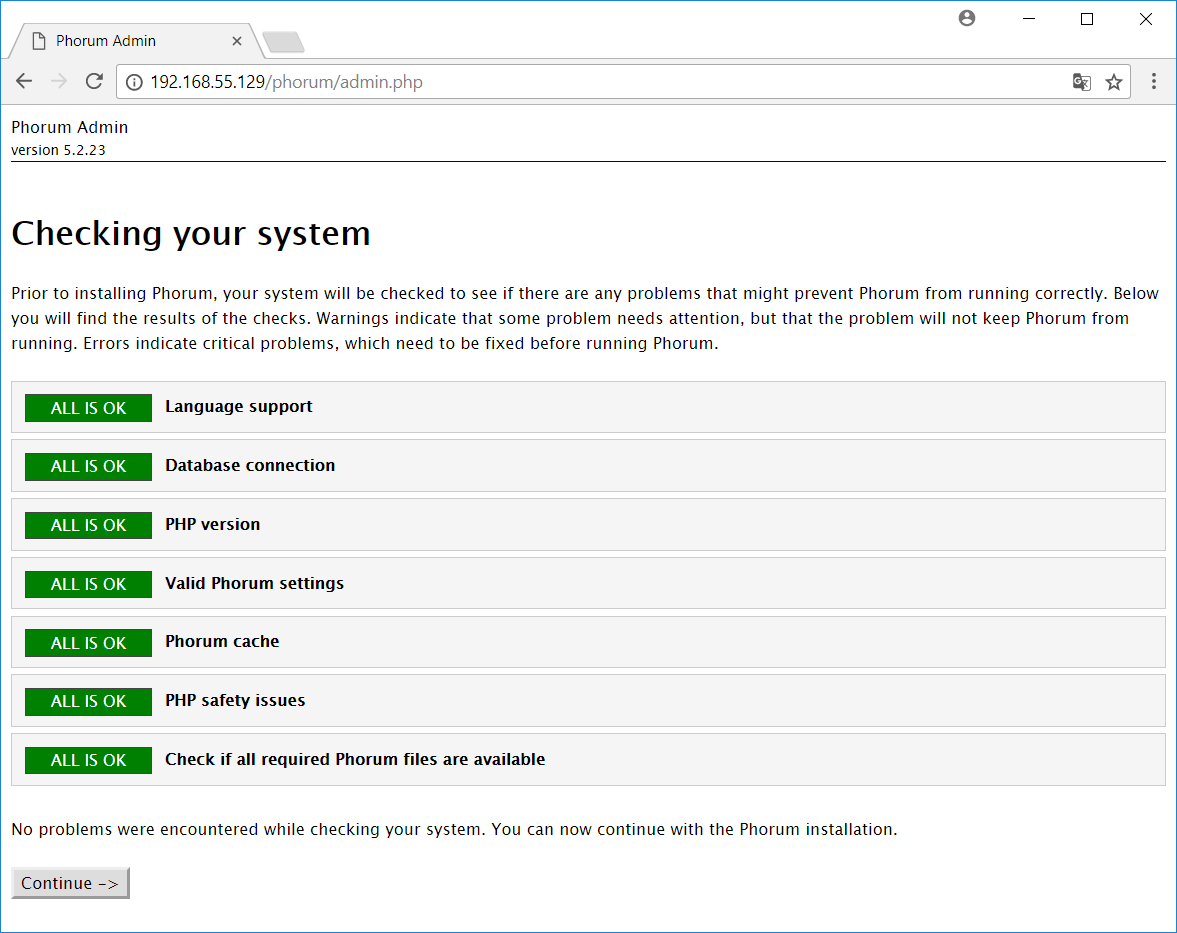1177x933 pixels.
Task: Click the Database connection label
Action: pyautogui.click(x=250, y=465)
